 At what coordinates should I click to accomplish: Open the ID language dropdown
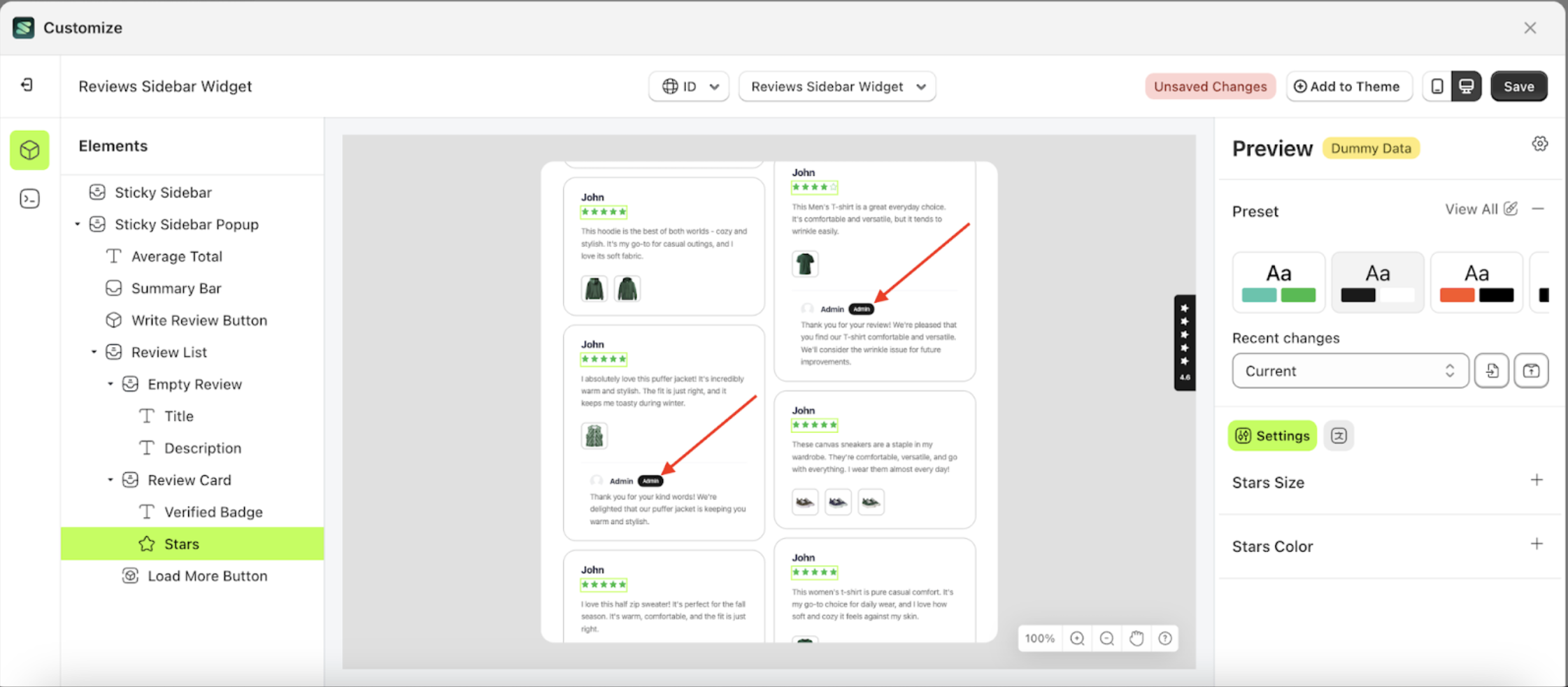click(x=688, y=86)
